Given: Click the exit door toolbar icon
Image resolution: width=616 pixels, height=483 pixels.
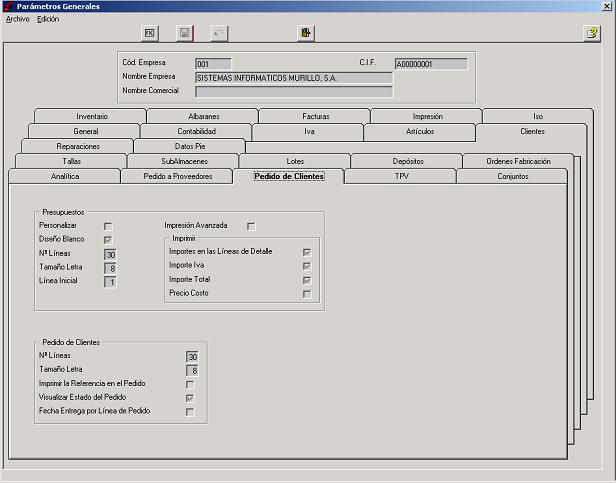Looking at the screenshot, I should [x=306, y=33].
